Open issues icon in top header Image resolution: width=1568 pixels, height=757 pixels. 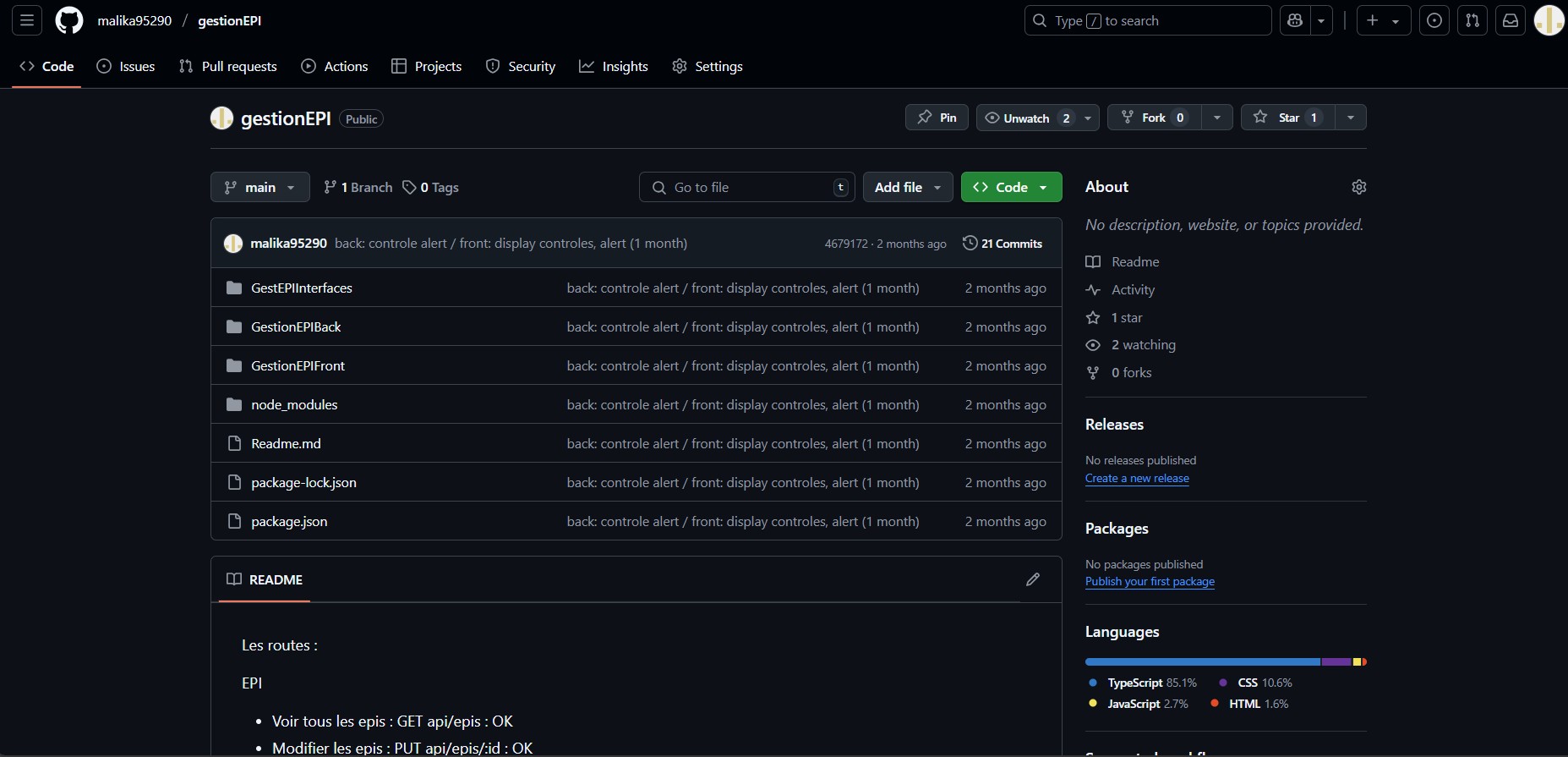[x=1434, y=20]
